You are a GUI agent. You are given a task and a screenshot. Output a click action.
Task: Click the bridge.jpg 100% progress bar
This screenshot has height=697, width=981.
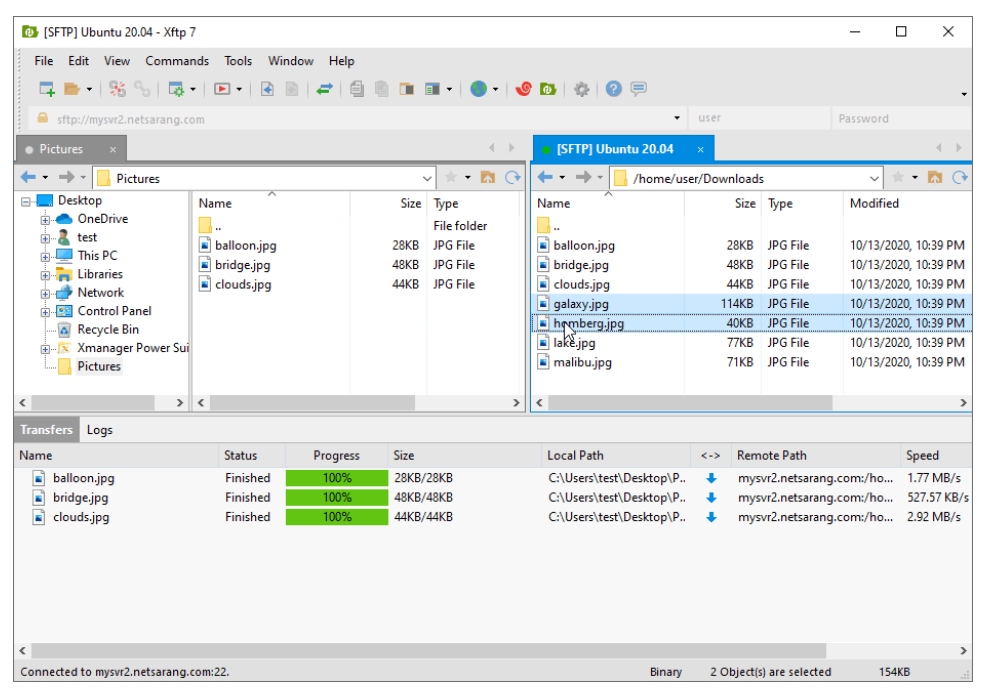click(x=337, y=497)
